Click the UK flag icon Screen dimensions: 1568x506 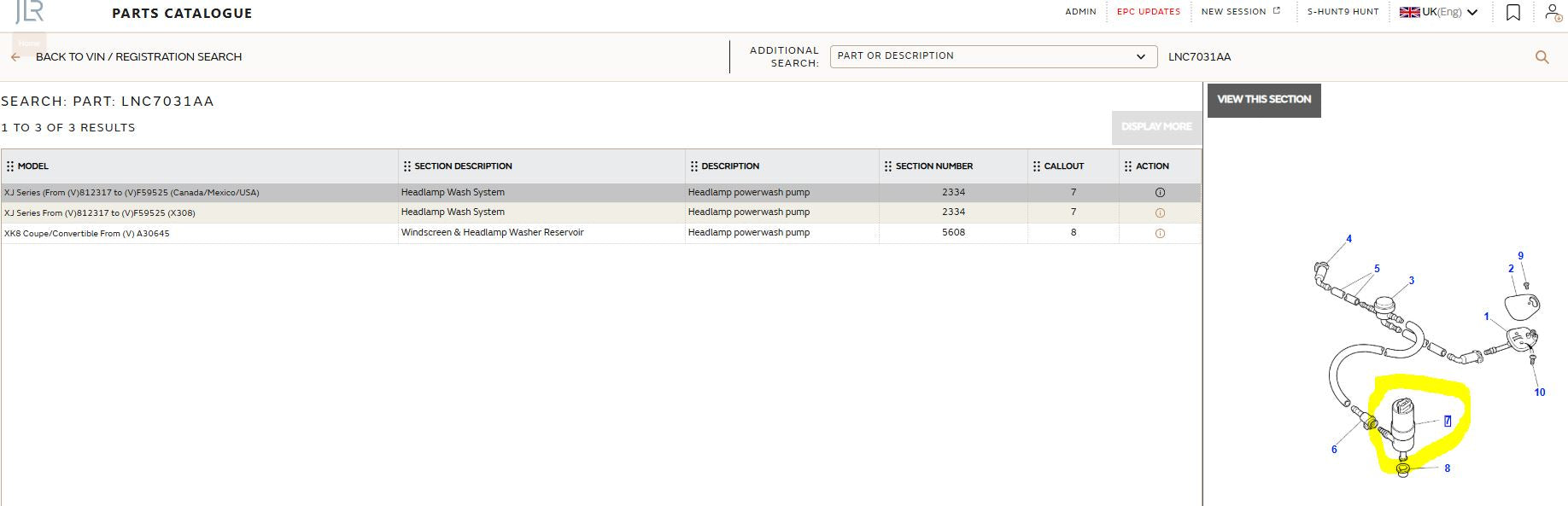click(x=1410, y=12)
